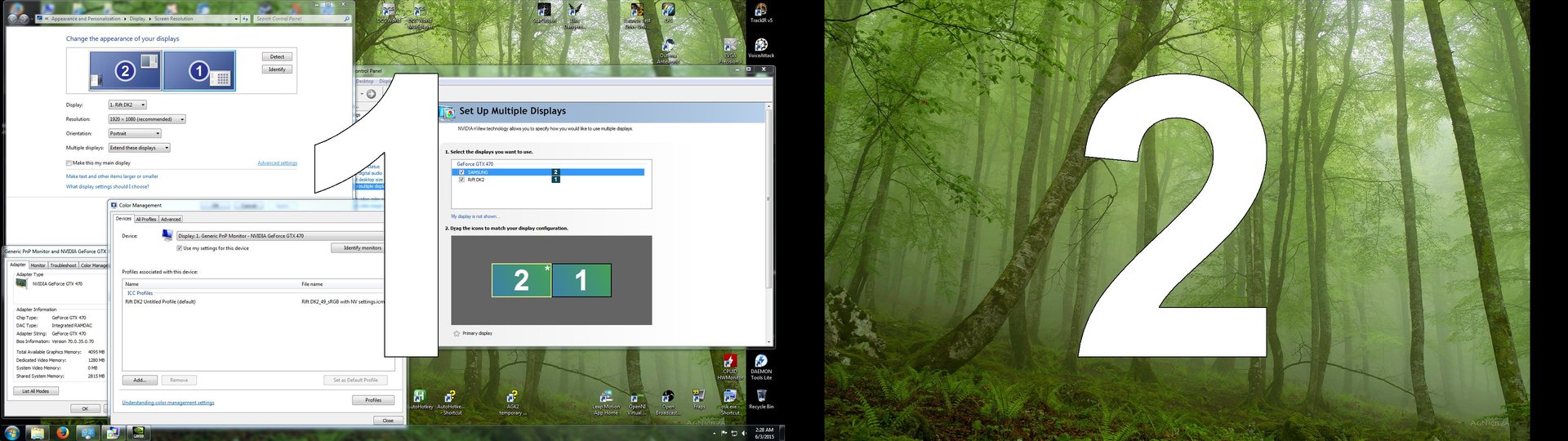Click the Search Control Panel field
Screen dimensions: 1568x441
[301, 18]
